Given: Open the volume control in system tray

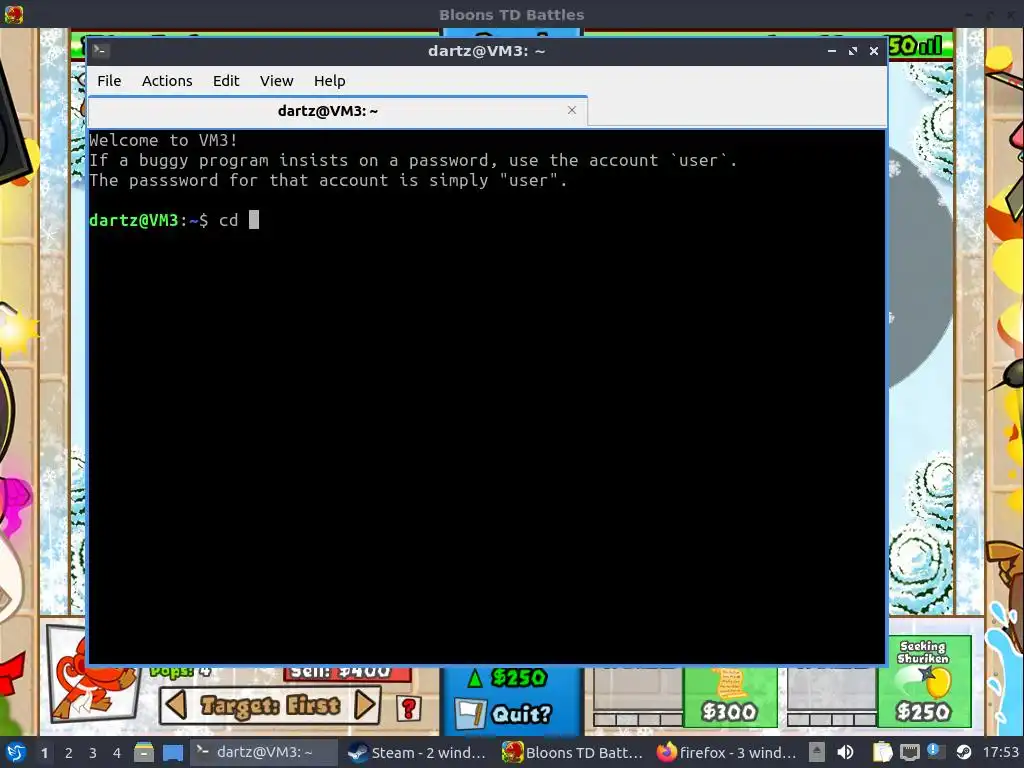Looking at the screenshot, I should (845, 752).
